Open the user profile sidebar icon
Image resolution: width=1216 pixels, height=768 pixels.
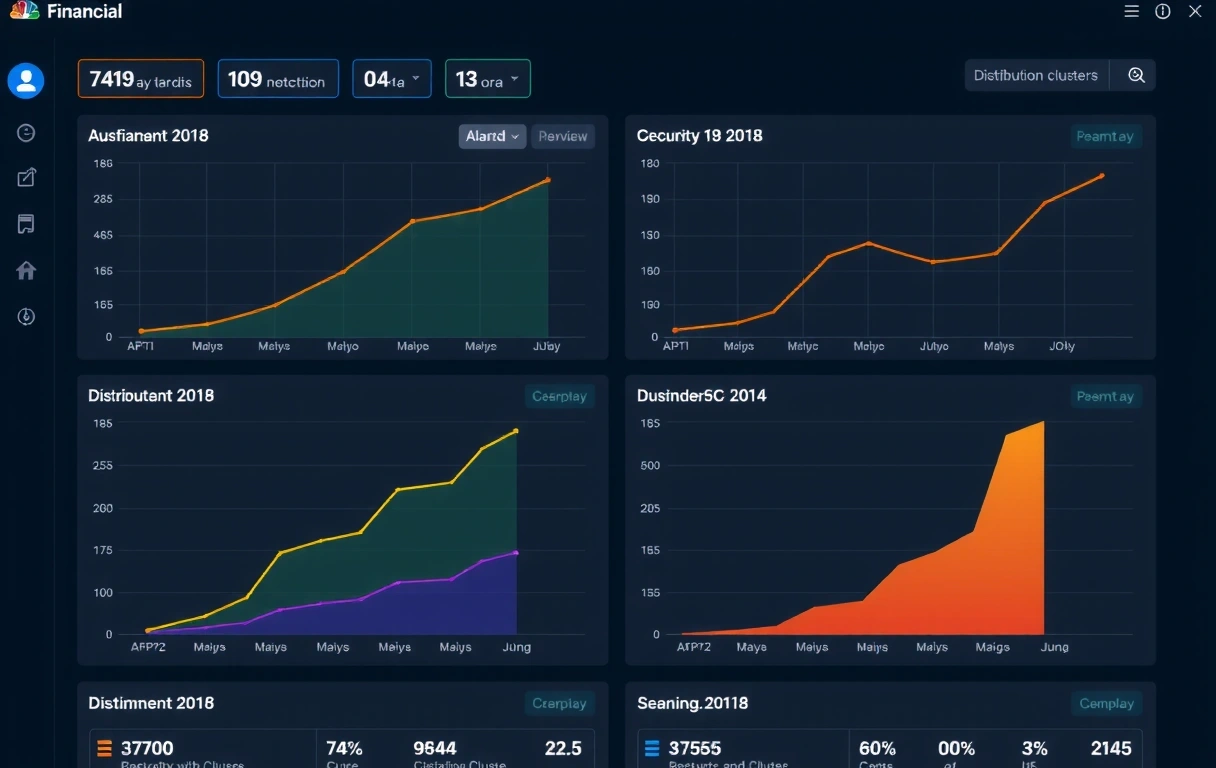tap(25, 81)
